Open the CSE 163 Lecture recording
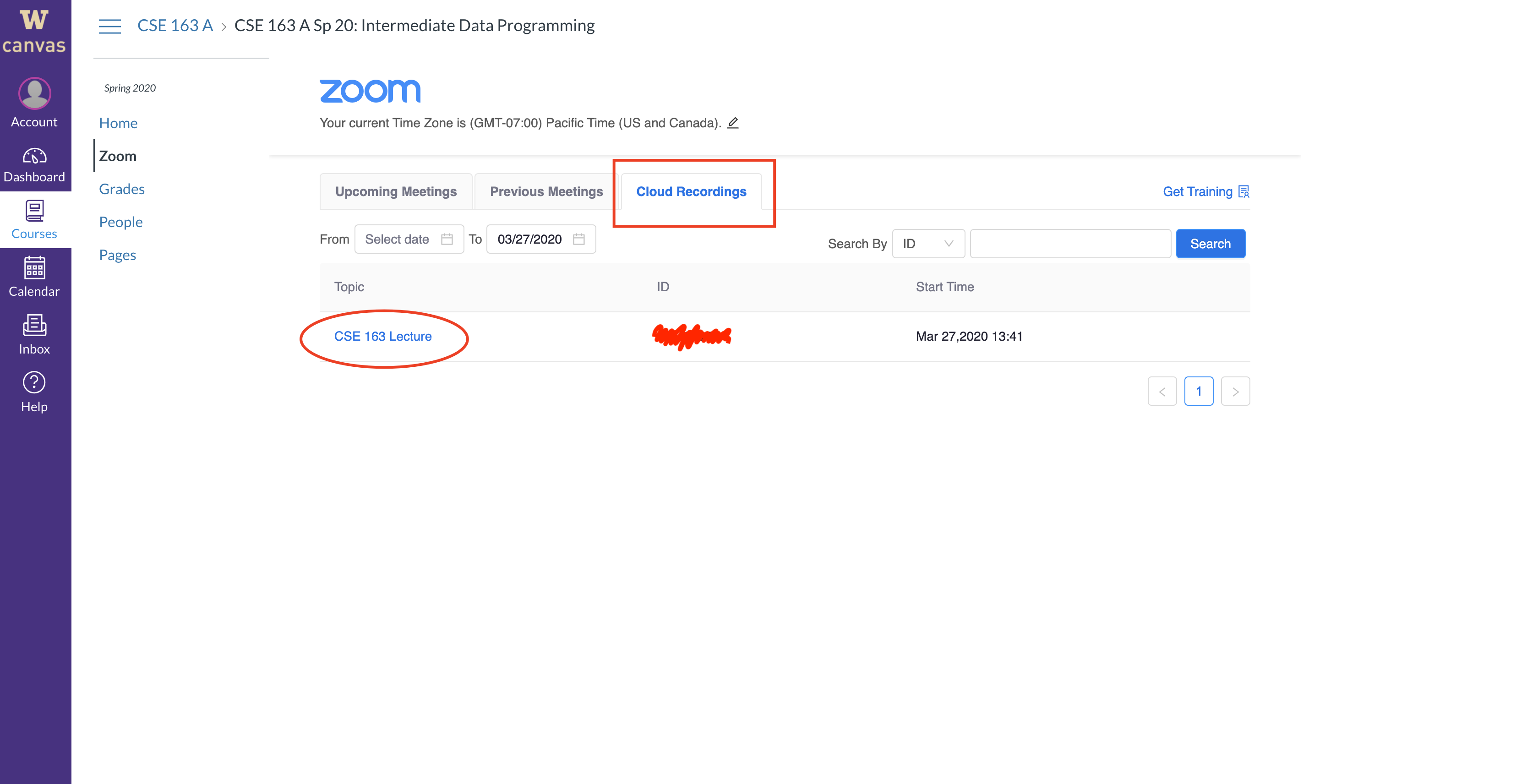This screenshot has height=784, width=1527. point(383,336)
